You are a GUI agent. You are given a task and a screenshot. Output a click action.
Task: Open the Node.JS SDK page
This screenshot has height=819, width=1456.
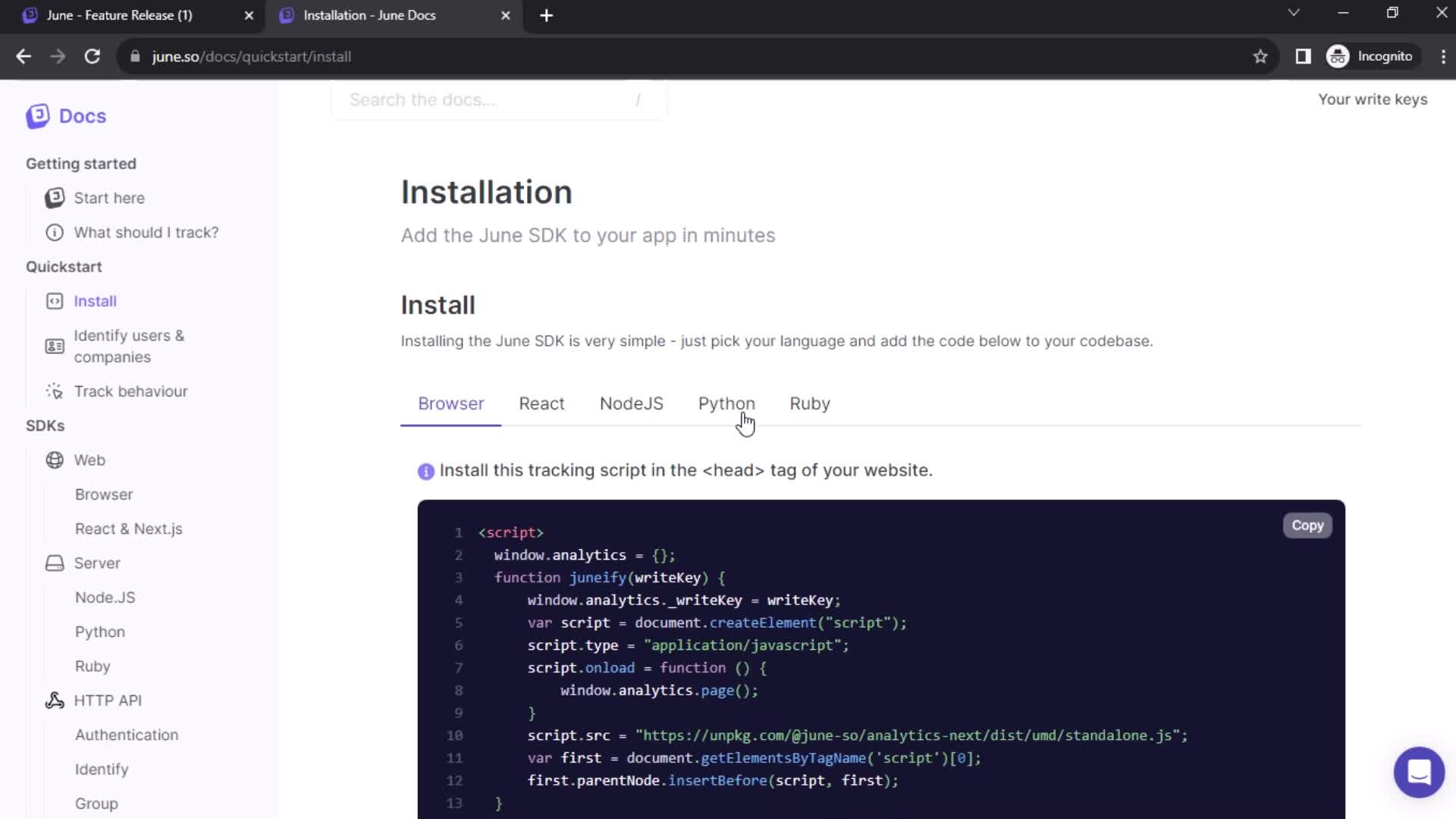pyautogui.click(x=105, y=598)
